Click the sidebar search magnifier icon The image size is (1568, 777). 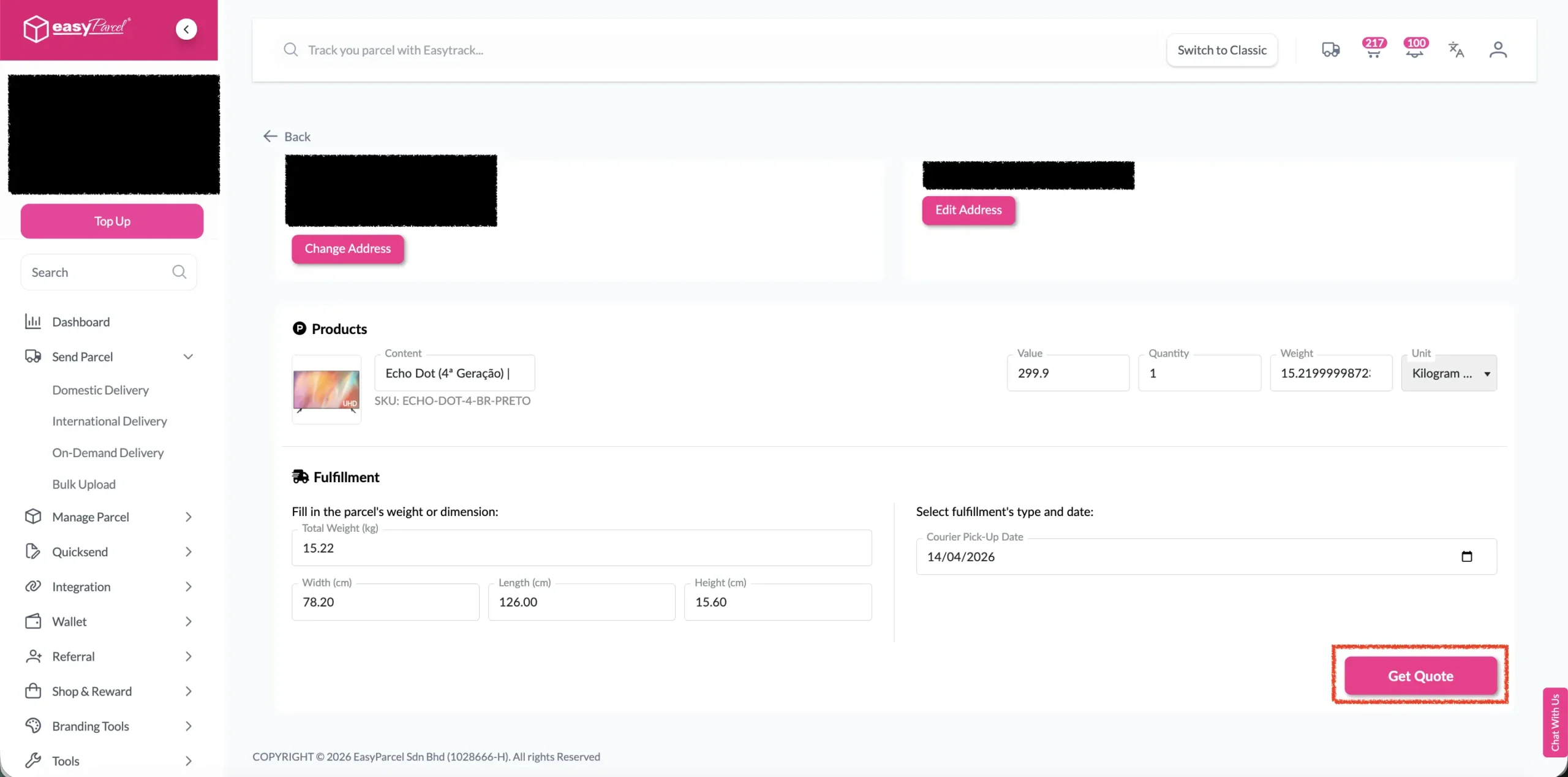pos(179,272)
